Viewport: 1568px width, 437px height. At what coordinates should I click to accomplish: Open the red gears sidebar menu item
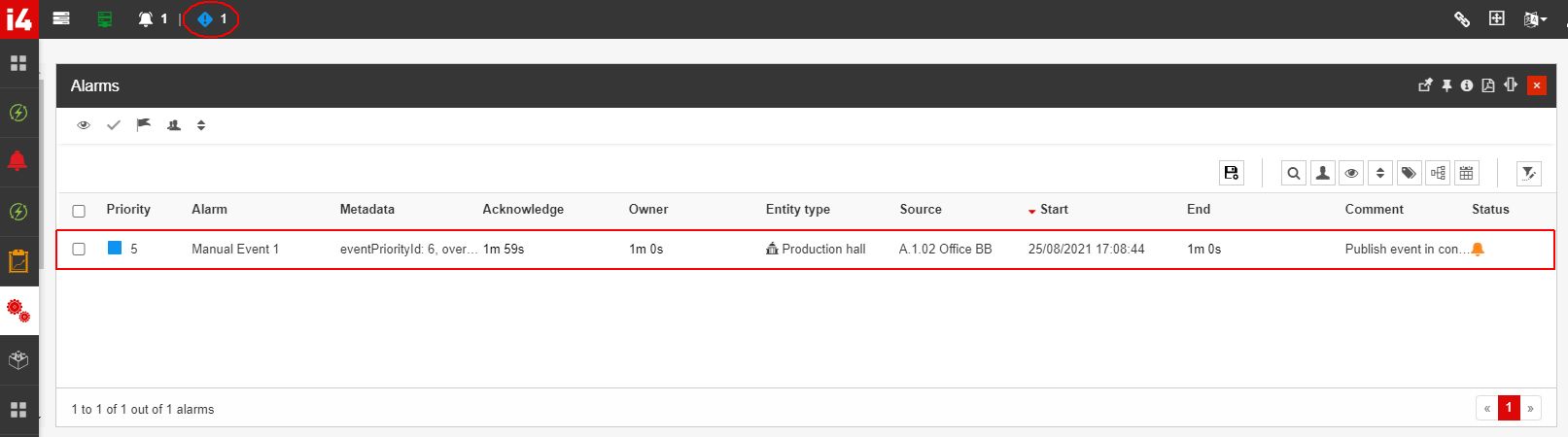(x=18, y=311)
